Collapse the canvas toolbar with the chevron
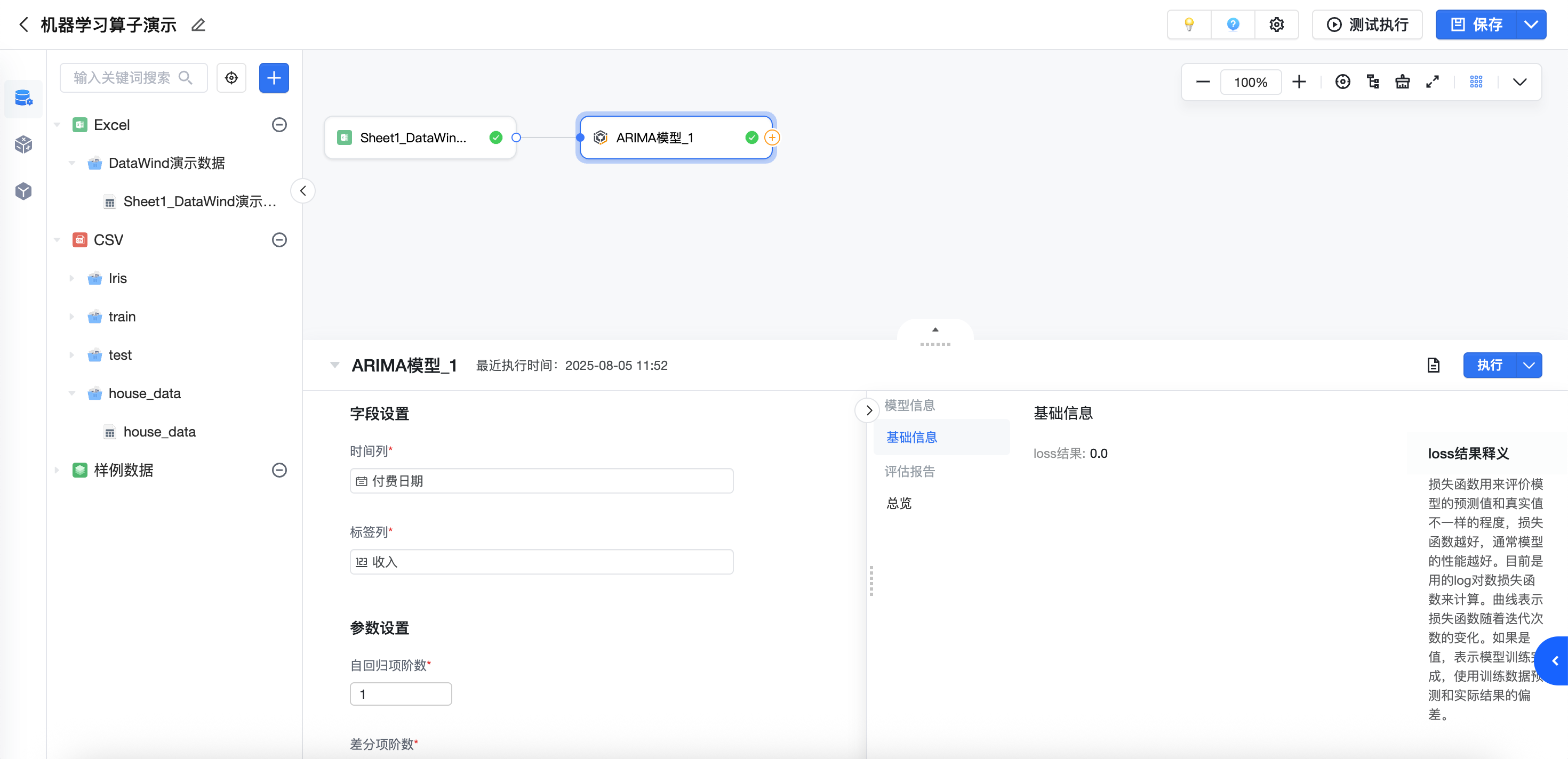 [x=1520, y=82]
